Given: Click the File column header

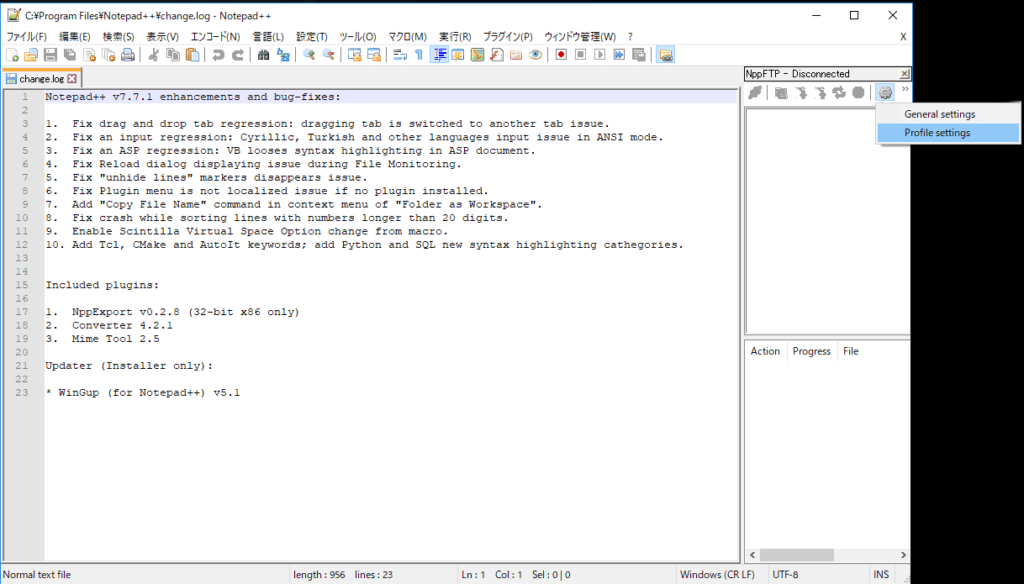Looking at the screenshot, I should (851, 351).
